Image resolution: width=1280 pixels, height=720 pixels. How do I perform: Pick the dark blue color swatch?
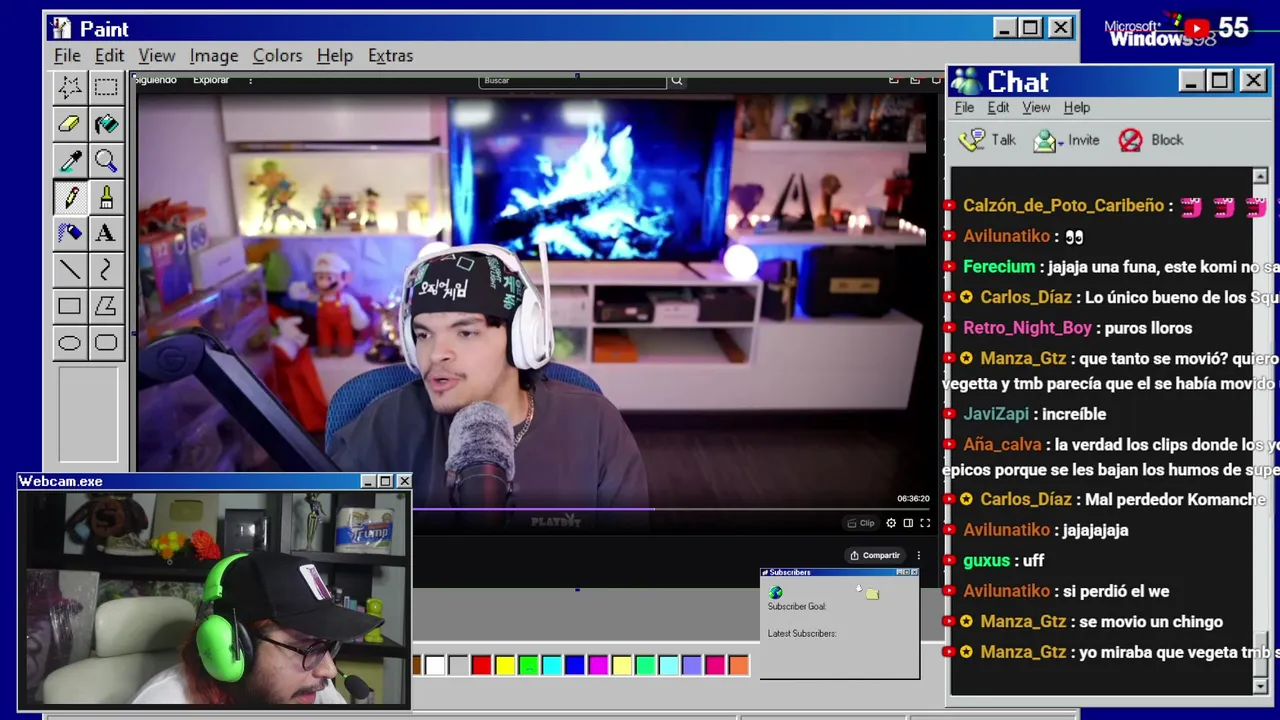pos(575,665)
